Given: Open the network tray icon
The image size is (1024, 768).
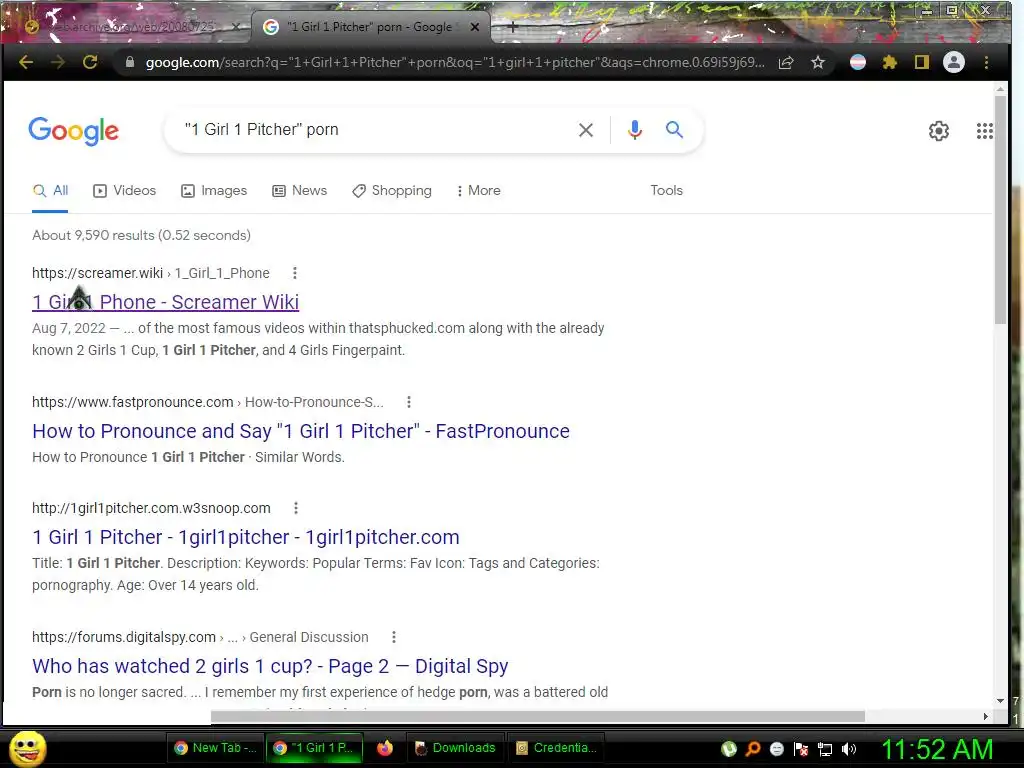Looking at the screenshot, I should click(825, 749).
